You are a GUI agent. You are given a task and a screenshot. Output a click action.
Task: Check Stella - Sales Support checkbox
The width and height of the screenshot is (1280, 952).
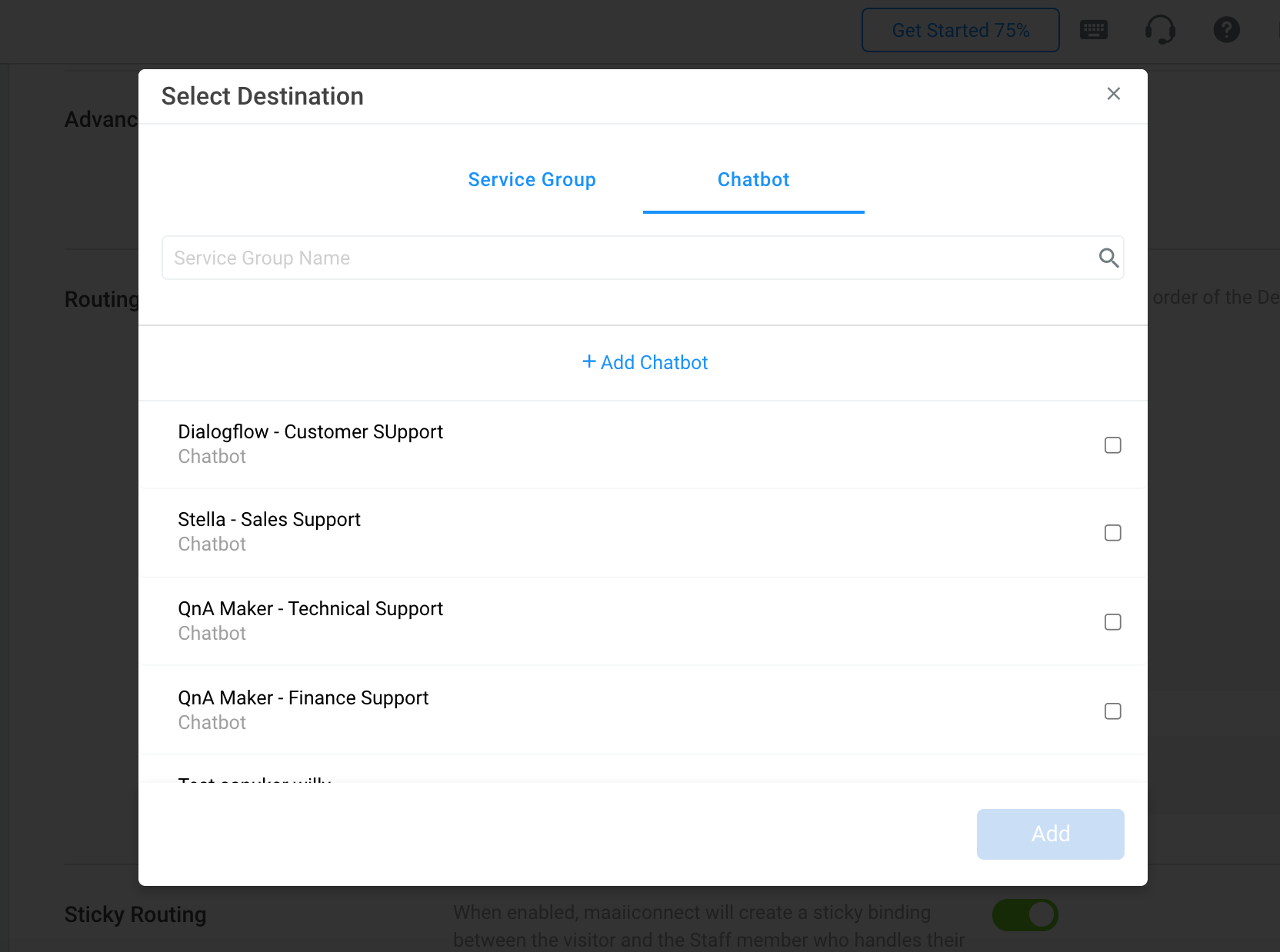coord(1113,533)
